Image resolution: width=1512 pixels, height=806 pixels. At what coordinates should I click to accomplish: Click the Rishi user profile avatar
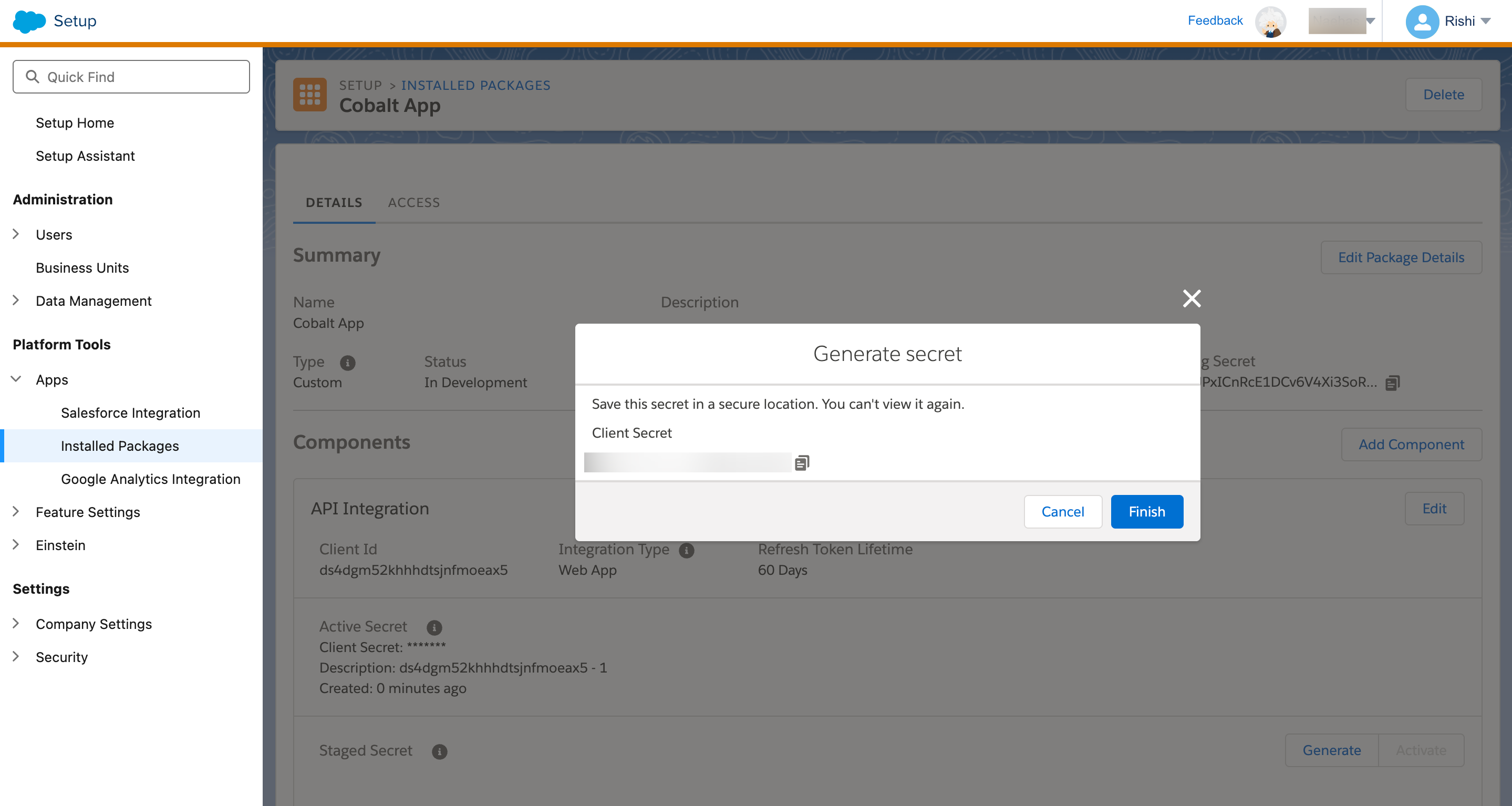pyautogui.click(x=1421, y=22)
